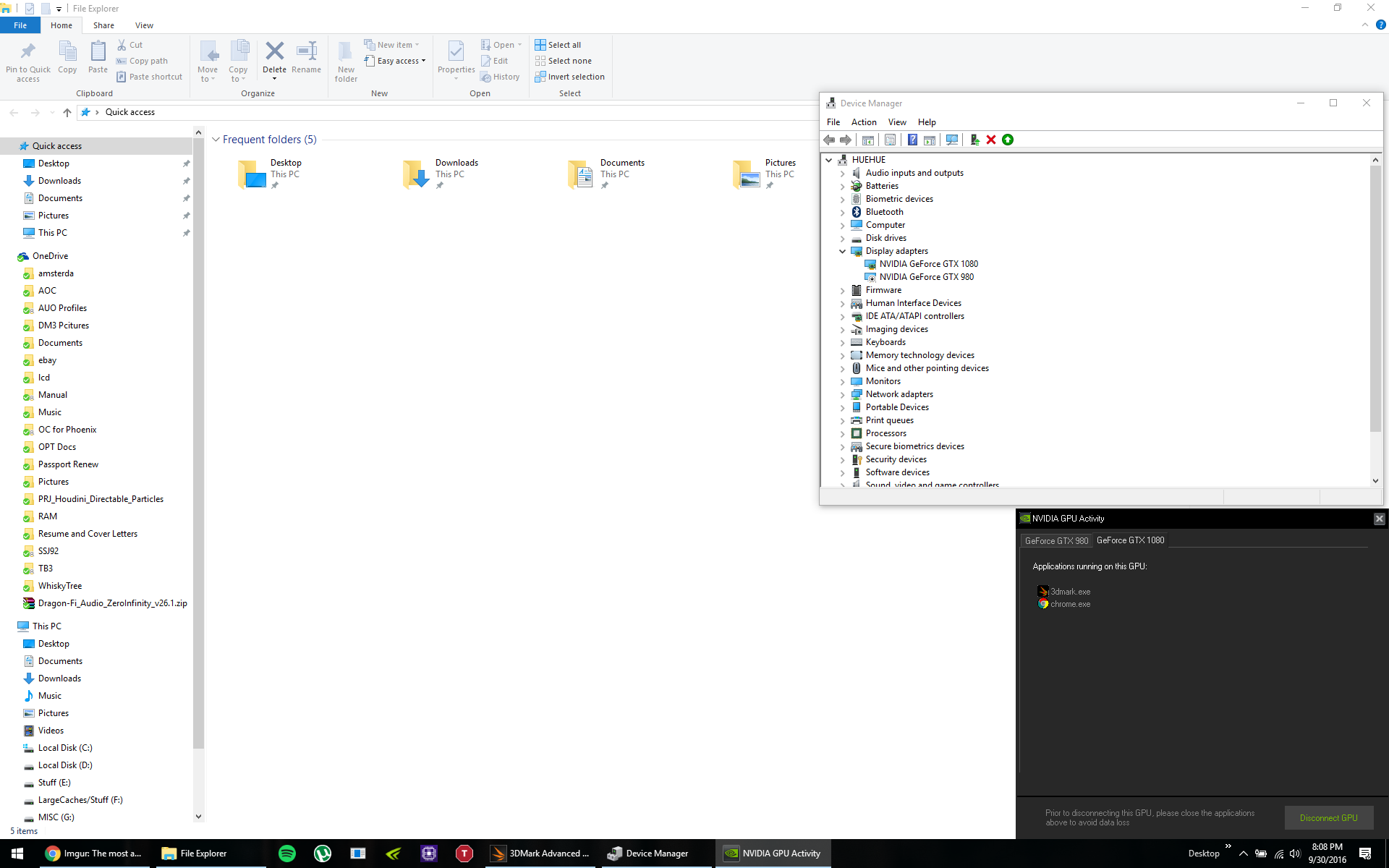Select the Action menu in Device Manager
The width and height of the screenshot is (1389, 868).
863,121
